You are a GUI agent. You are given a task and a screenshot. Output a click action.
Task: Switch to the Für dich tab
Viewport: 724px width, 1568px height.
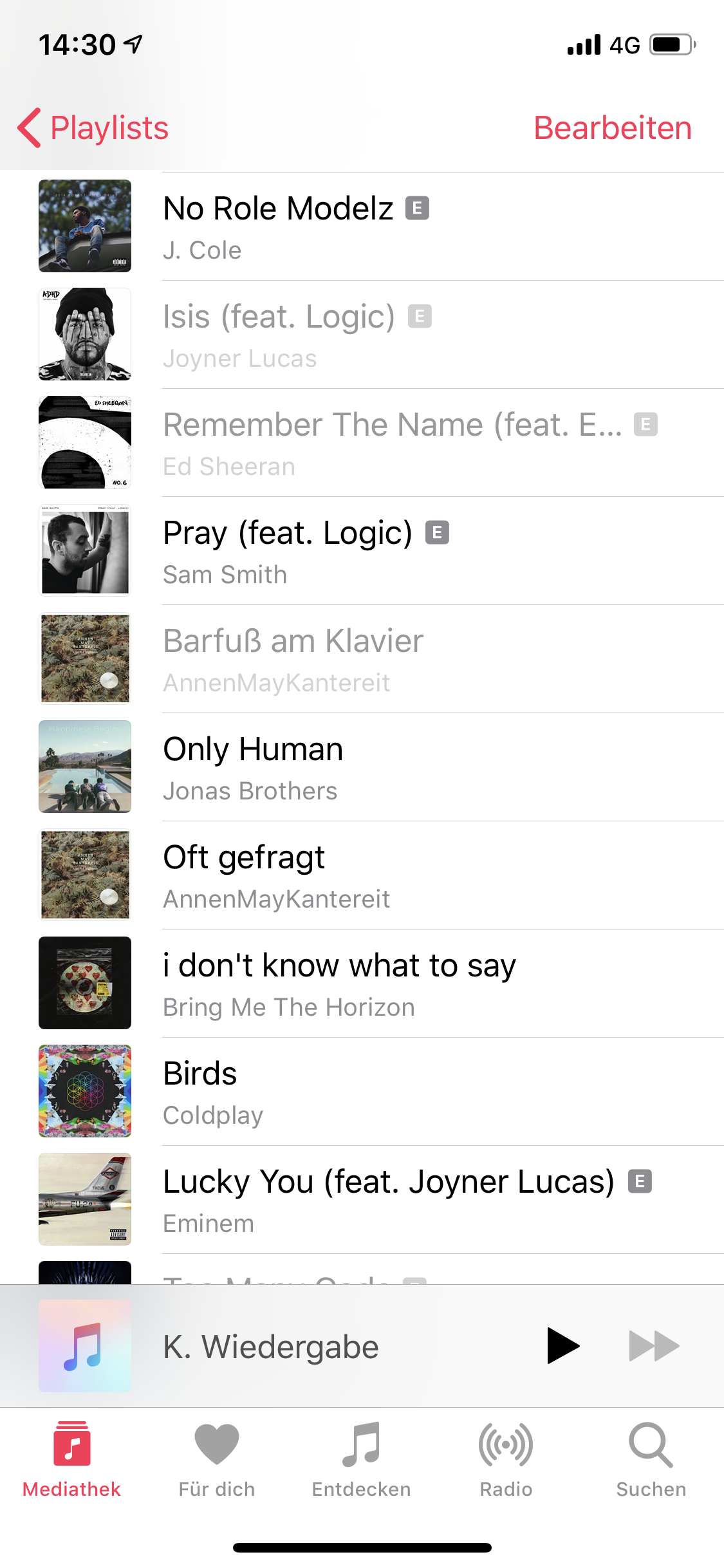[x=216, y=1459]
